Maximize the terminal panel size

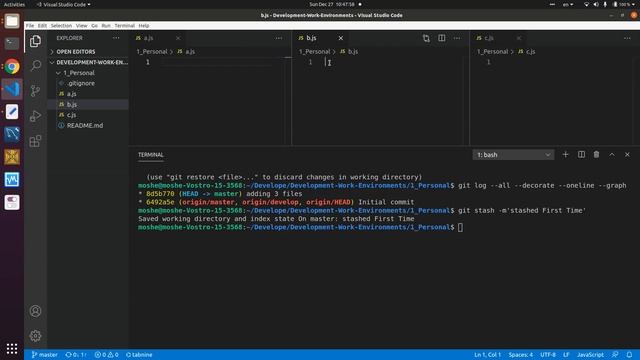click(612, 155)
